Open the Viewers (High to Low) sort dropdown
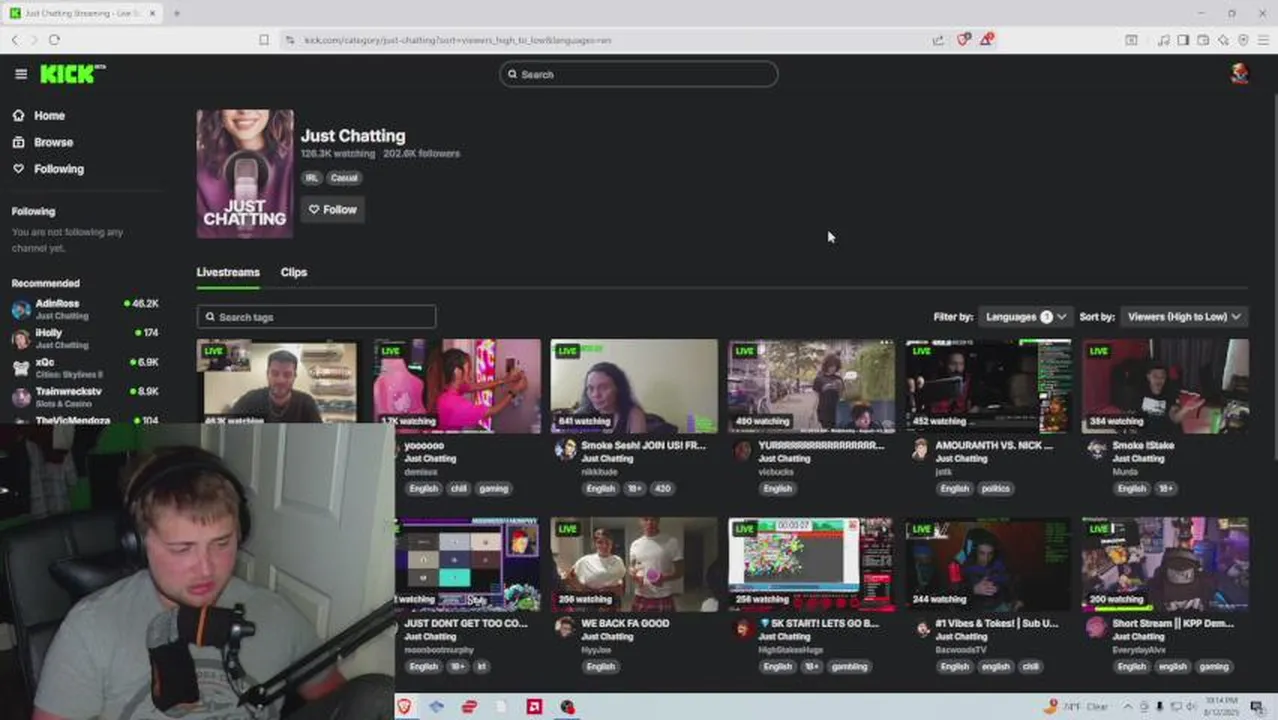Viewport: 1278px width, 720px height. [1185, 317]
